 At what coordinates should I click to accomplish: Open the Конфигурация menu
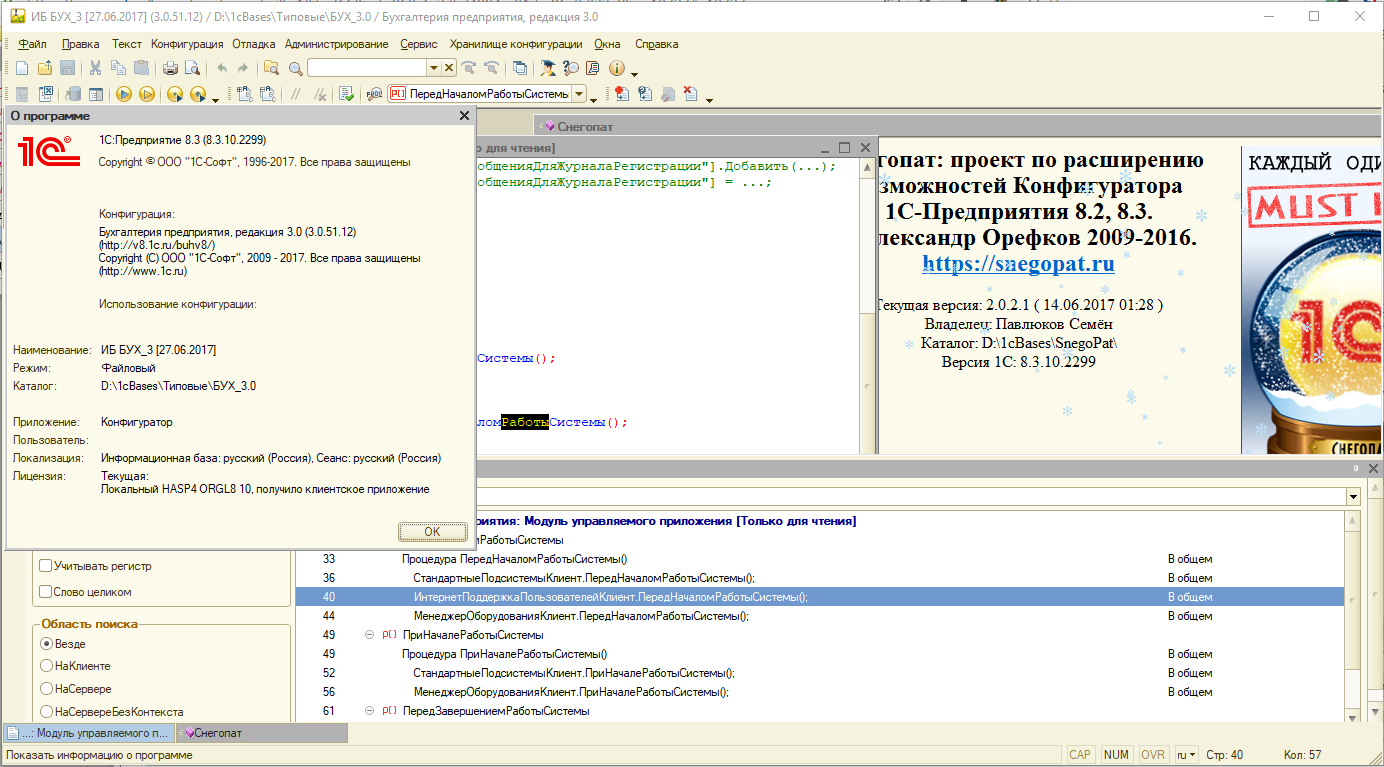click(187, 44)
